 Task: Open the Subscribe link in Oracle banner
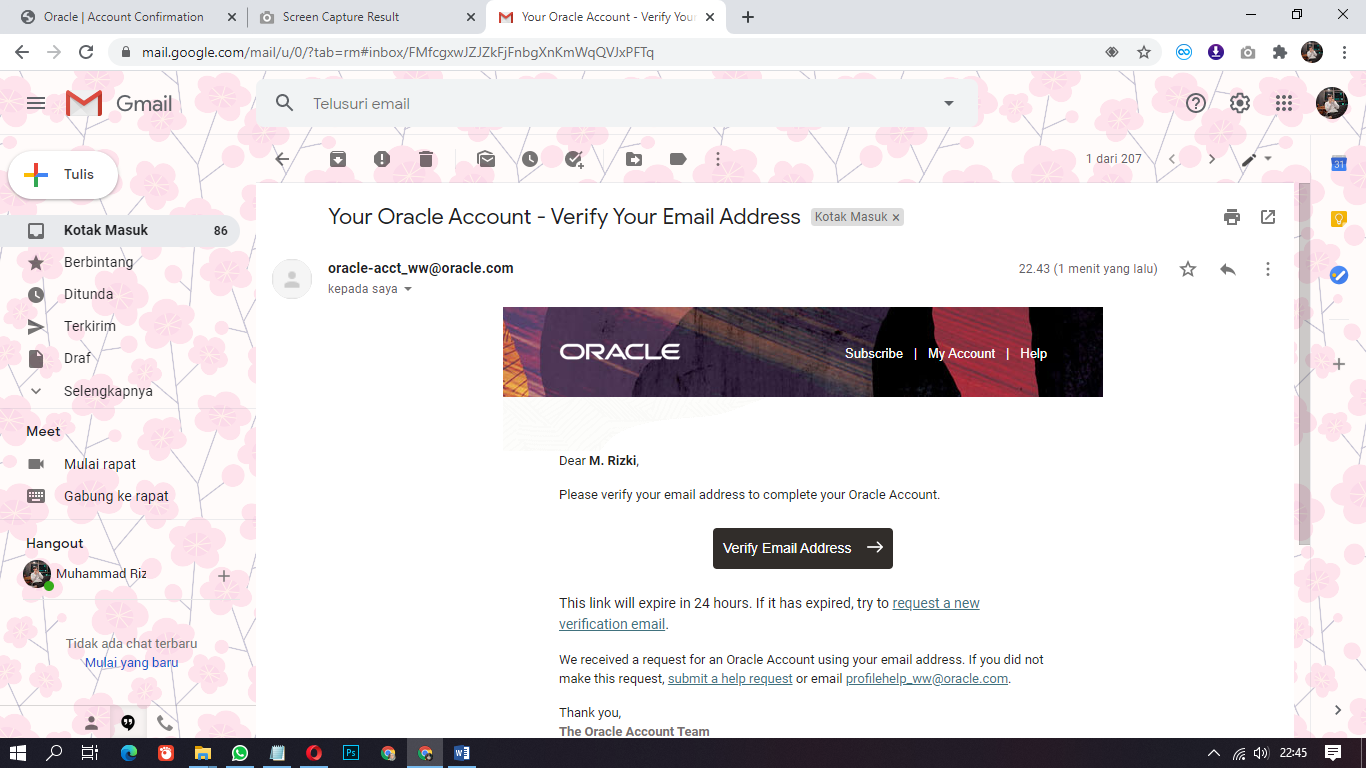(x=874, y=353)
